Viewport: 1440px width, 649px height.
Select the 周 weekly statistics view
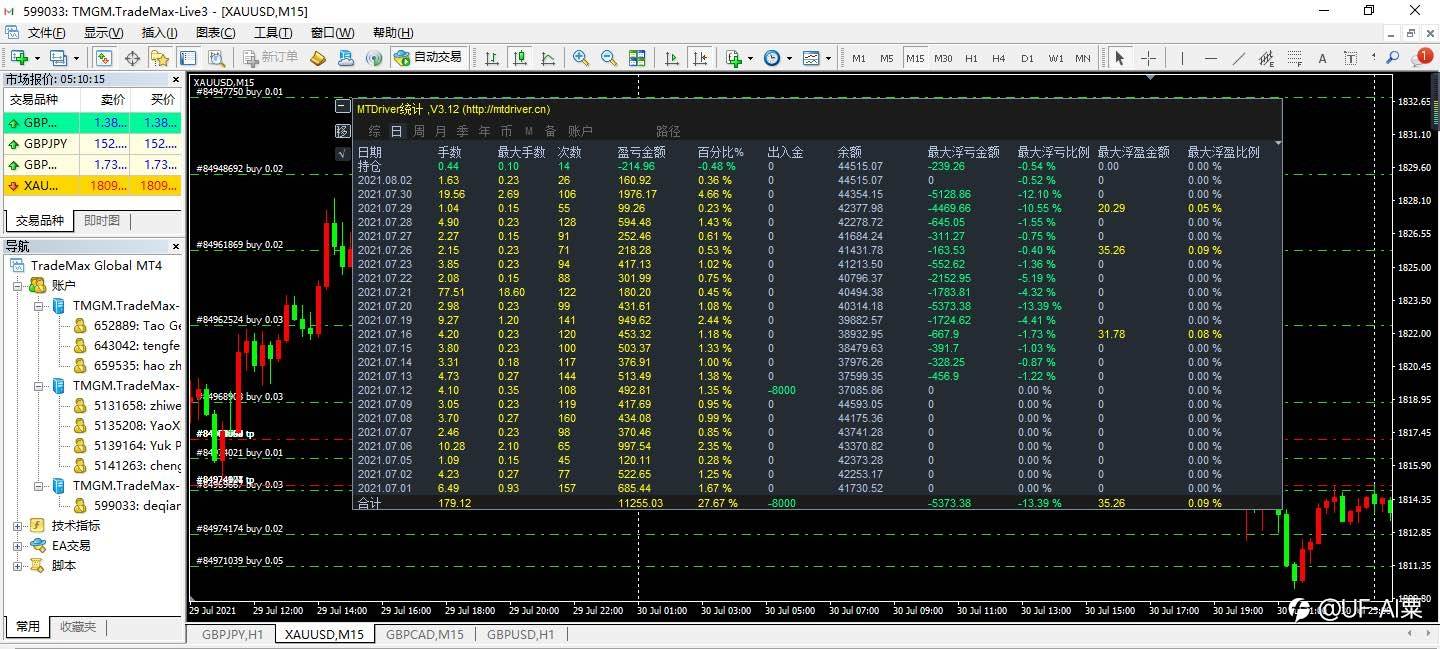[418, 131]
